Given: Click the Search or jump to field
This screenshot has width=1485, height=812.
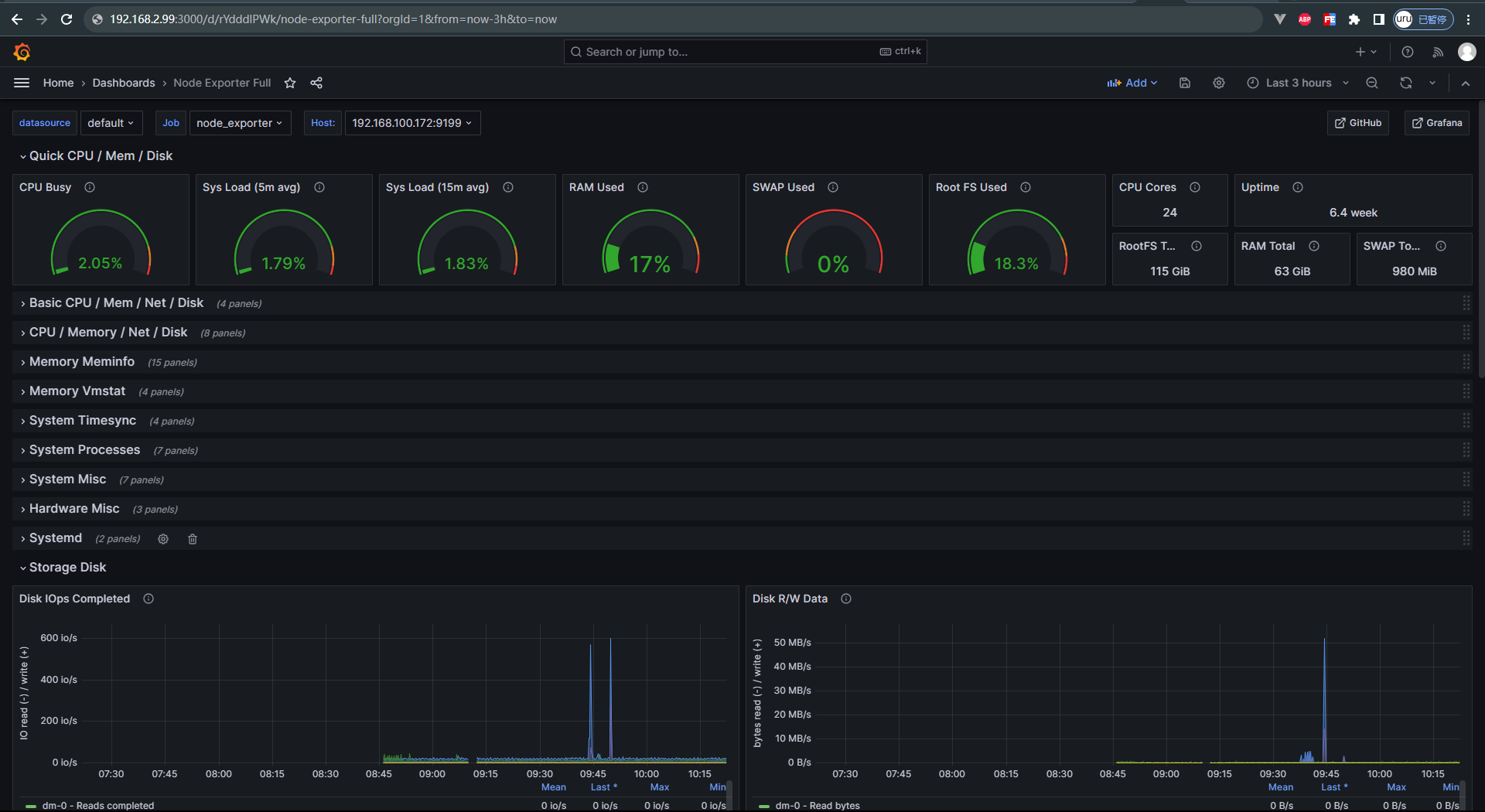Looking at the screenshot, I should [746, 52].
